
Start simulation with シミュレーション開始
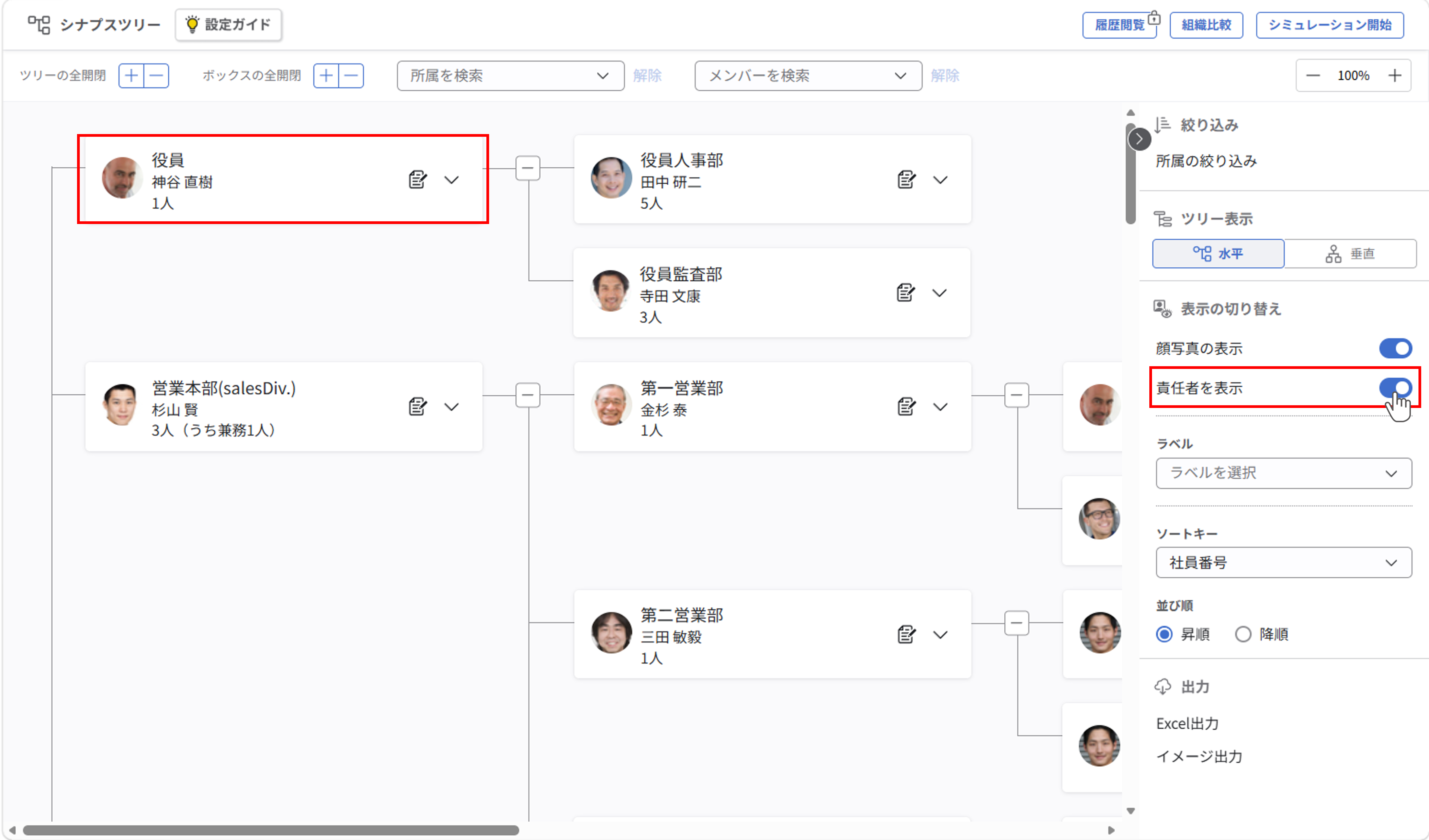[1330, 25]
